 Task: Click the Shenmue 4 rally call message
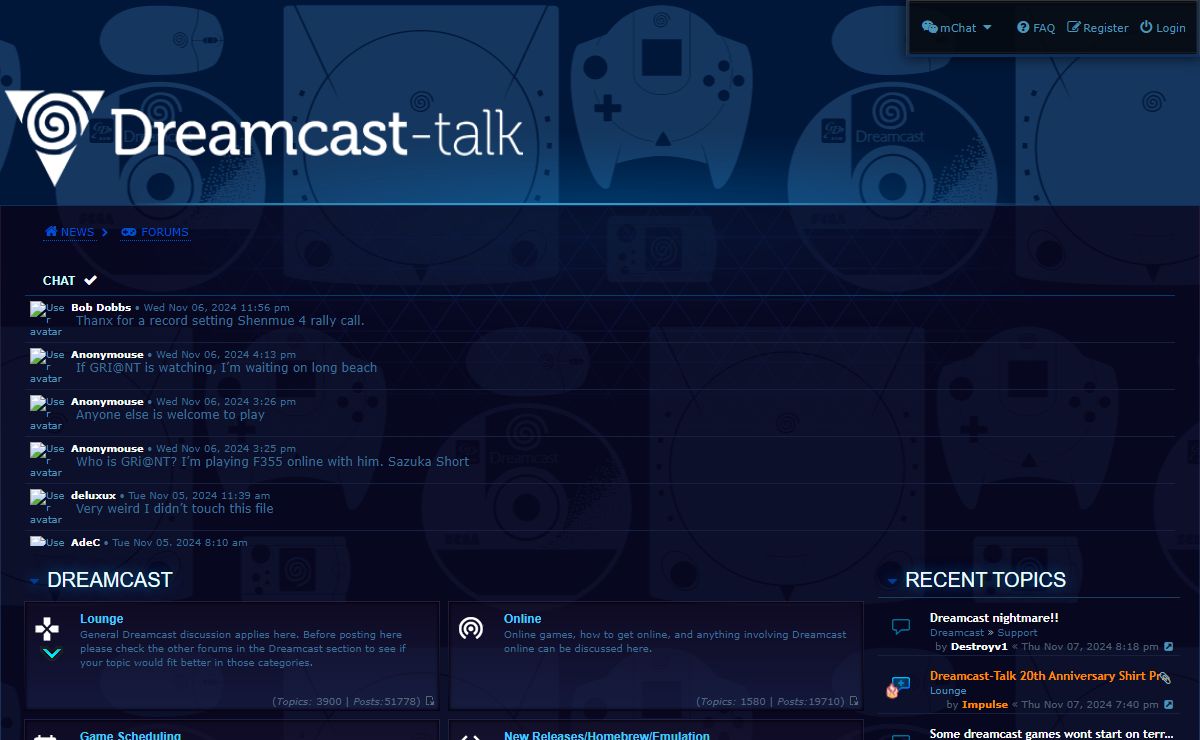tap(220, 321)
